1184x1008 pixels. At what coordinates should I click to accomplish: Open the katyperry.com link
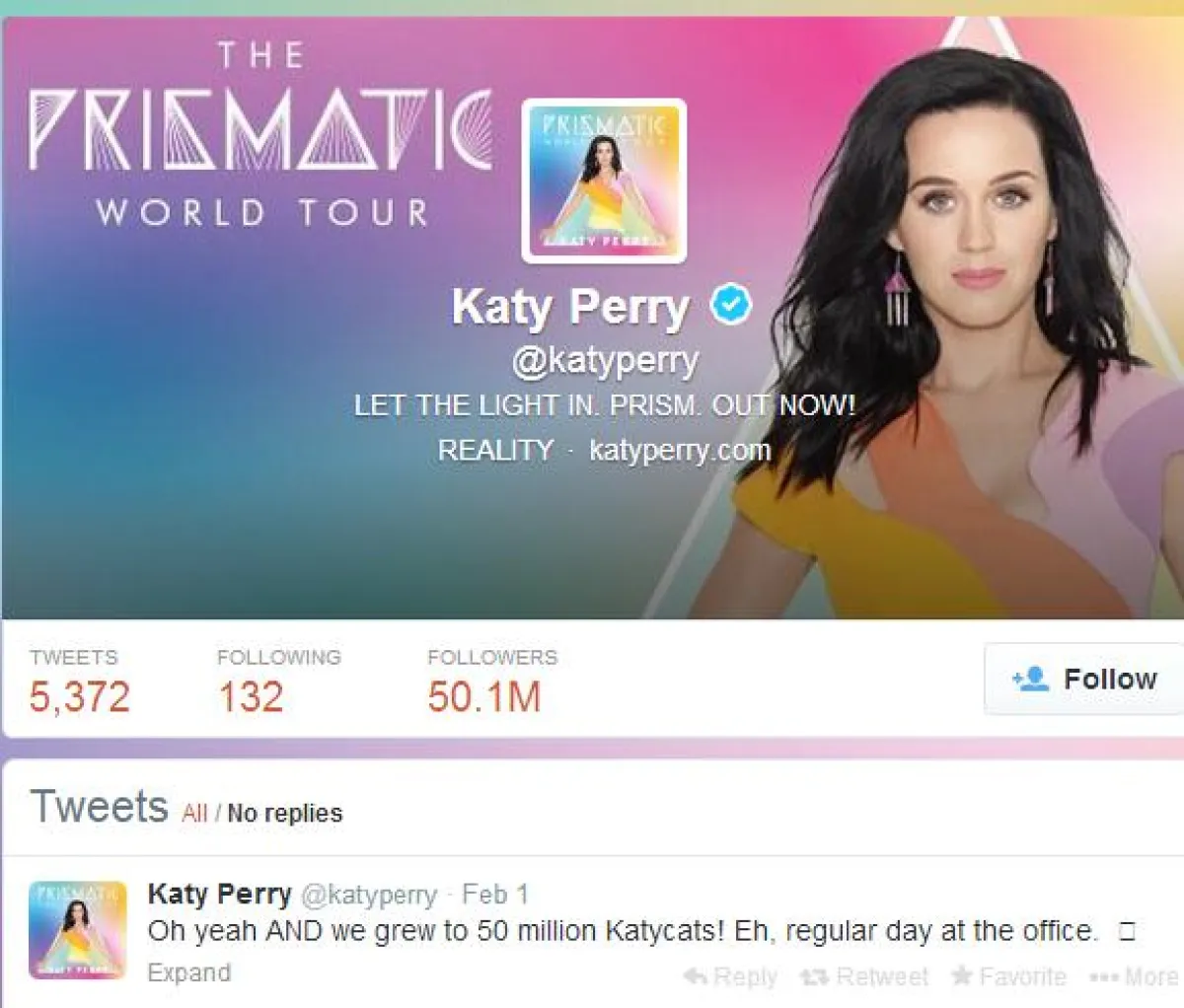(x=680, y=450)
